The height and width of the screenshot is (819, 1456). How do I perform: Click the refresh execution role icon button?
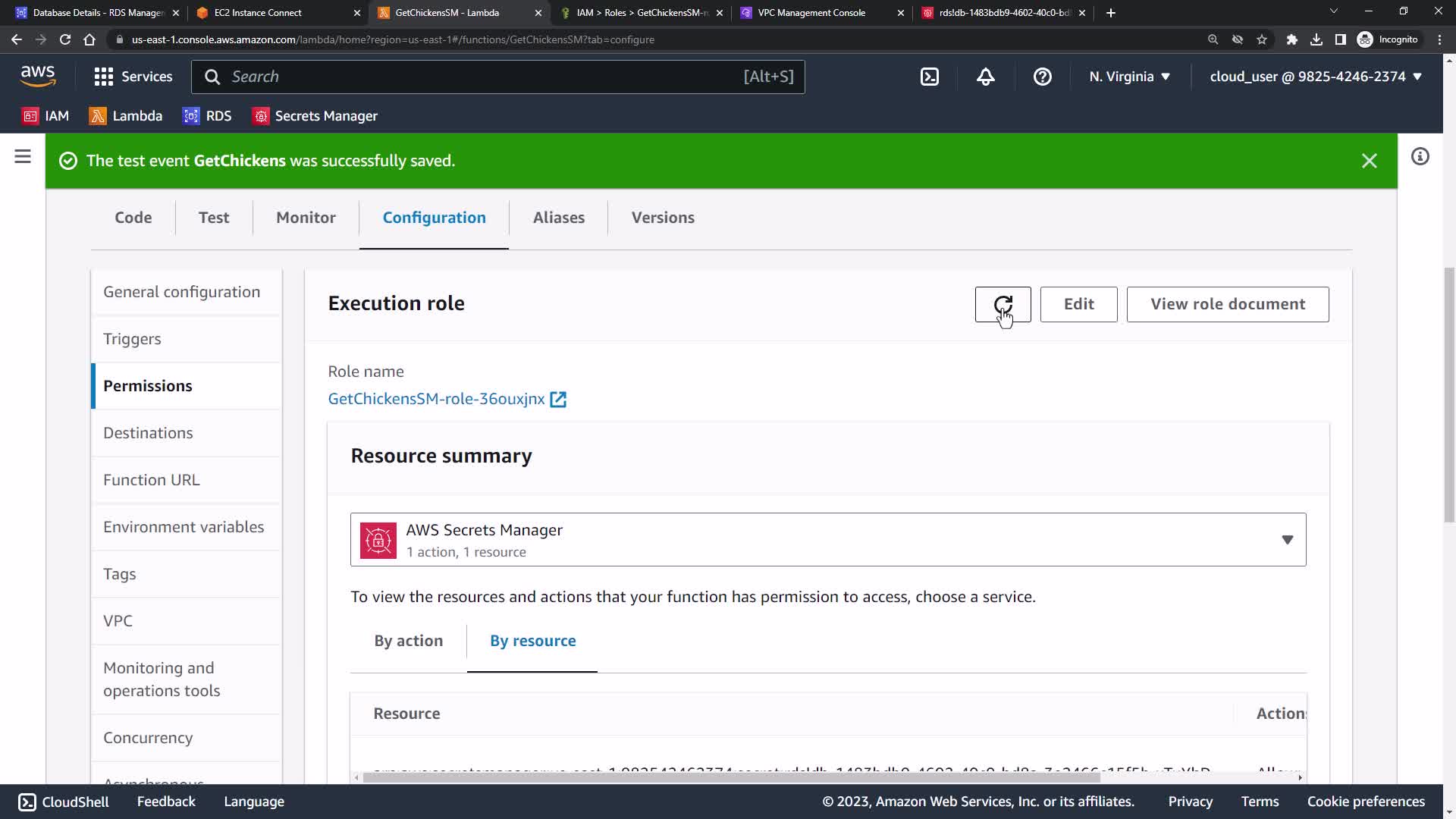pos(1003,304)
